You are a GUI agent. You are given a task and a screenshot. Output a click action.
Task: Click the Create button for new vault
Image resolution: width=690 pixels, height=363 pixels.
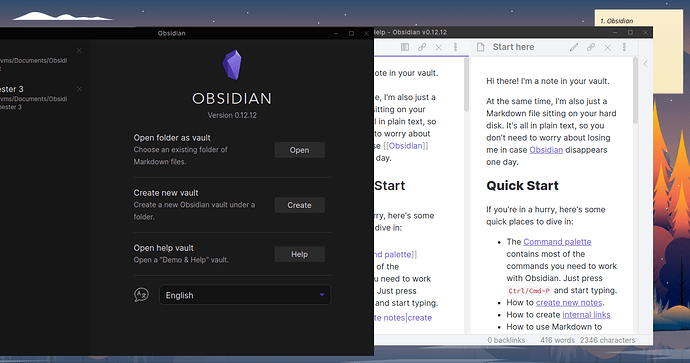pos(300,205)
